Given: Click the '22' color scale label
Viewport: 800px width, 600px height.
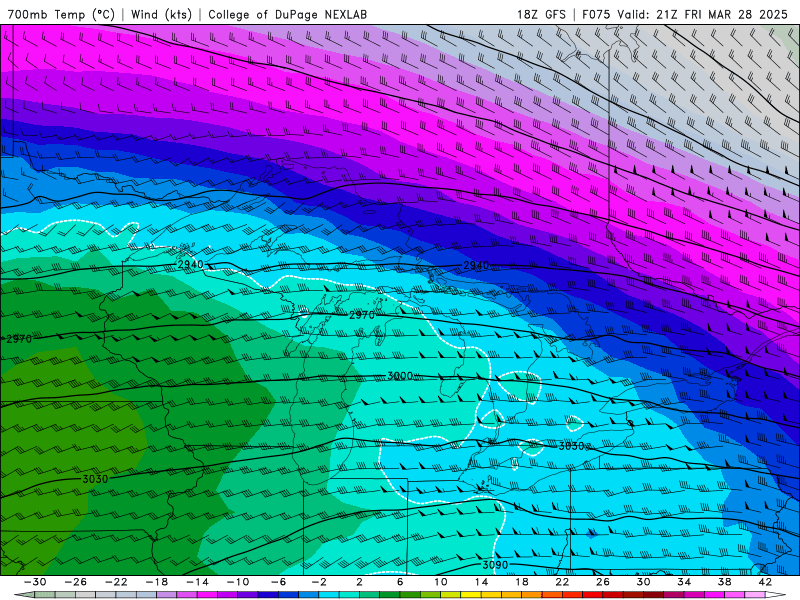Looking at the screenshot, I should click(562, 582).
